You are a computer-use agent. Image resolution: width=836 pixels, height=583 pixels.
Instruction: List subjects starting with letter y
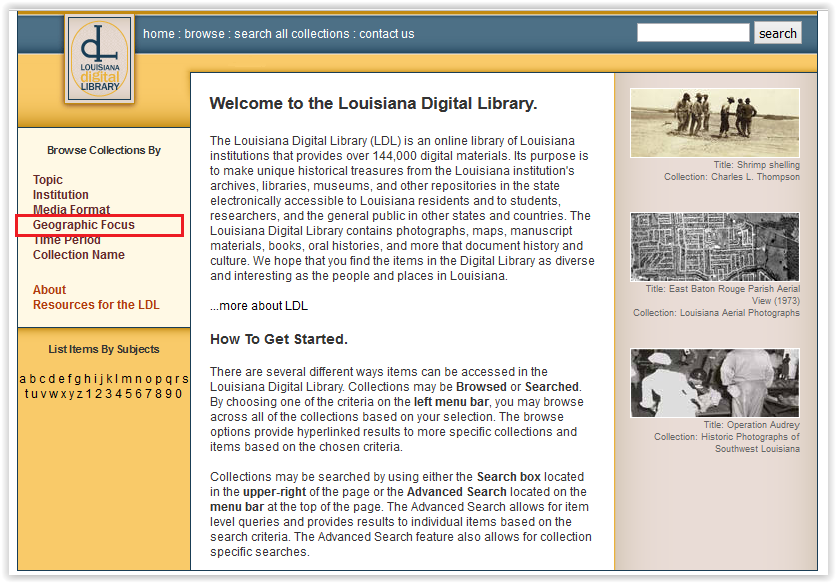pyautogui.click(x=71, y=394)
